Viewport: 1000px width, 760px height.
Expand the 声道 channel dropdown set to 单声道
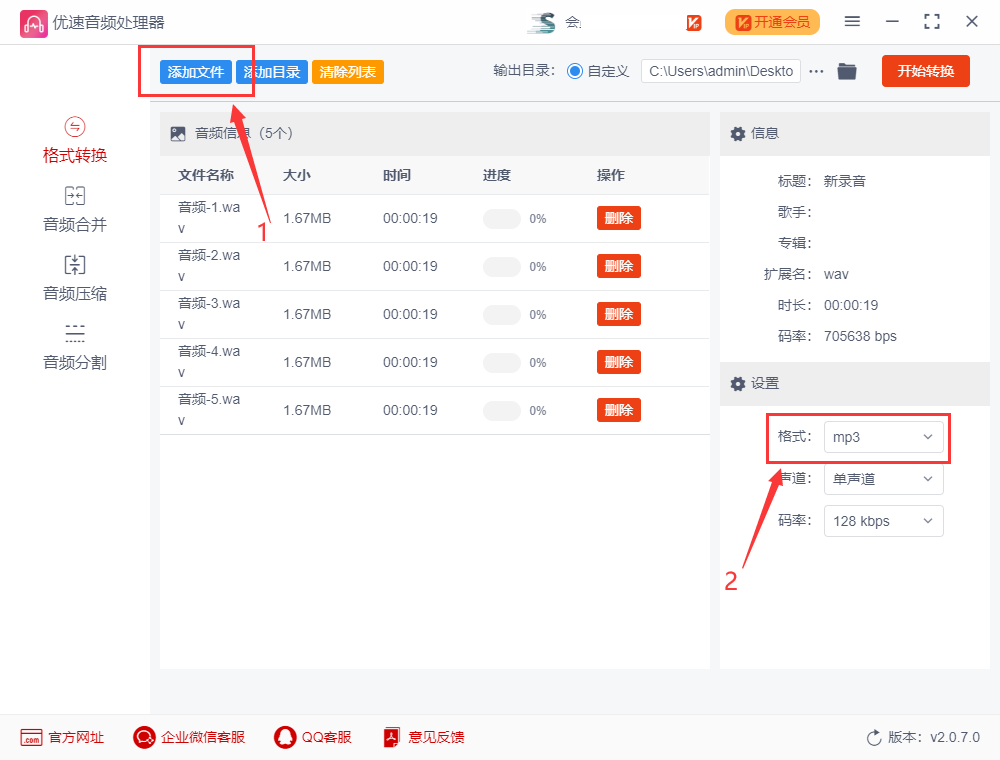click(x=883, y=479)
